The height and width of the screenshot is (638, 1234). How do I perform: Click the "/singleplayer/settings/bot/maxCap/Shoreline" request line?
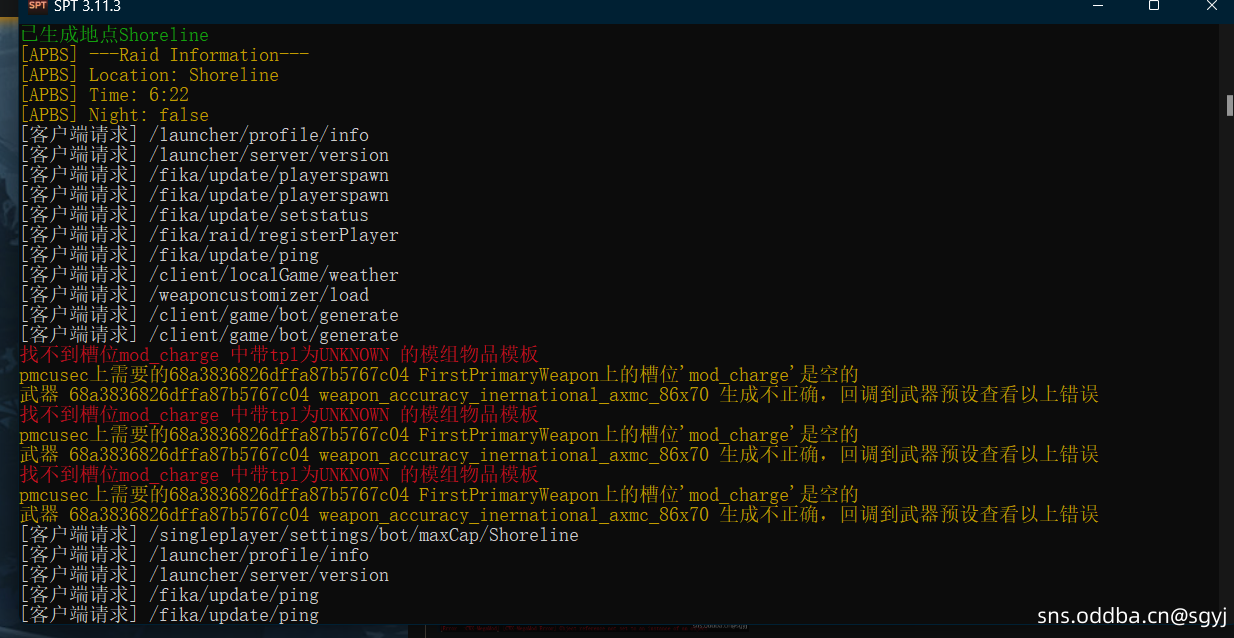point(300,535)
